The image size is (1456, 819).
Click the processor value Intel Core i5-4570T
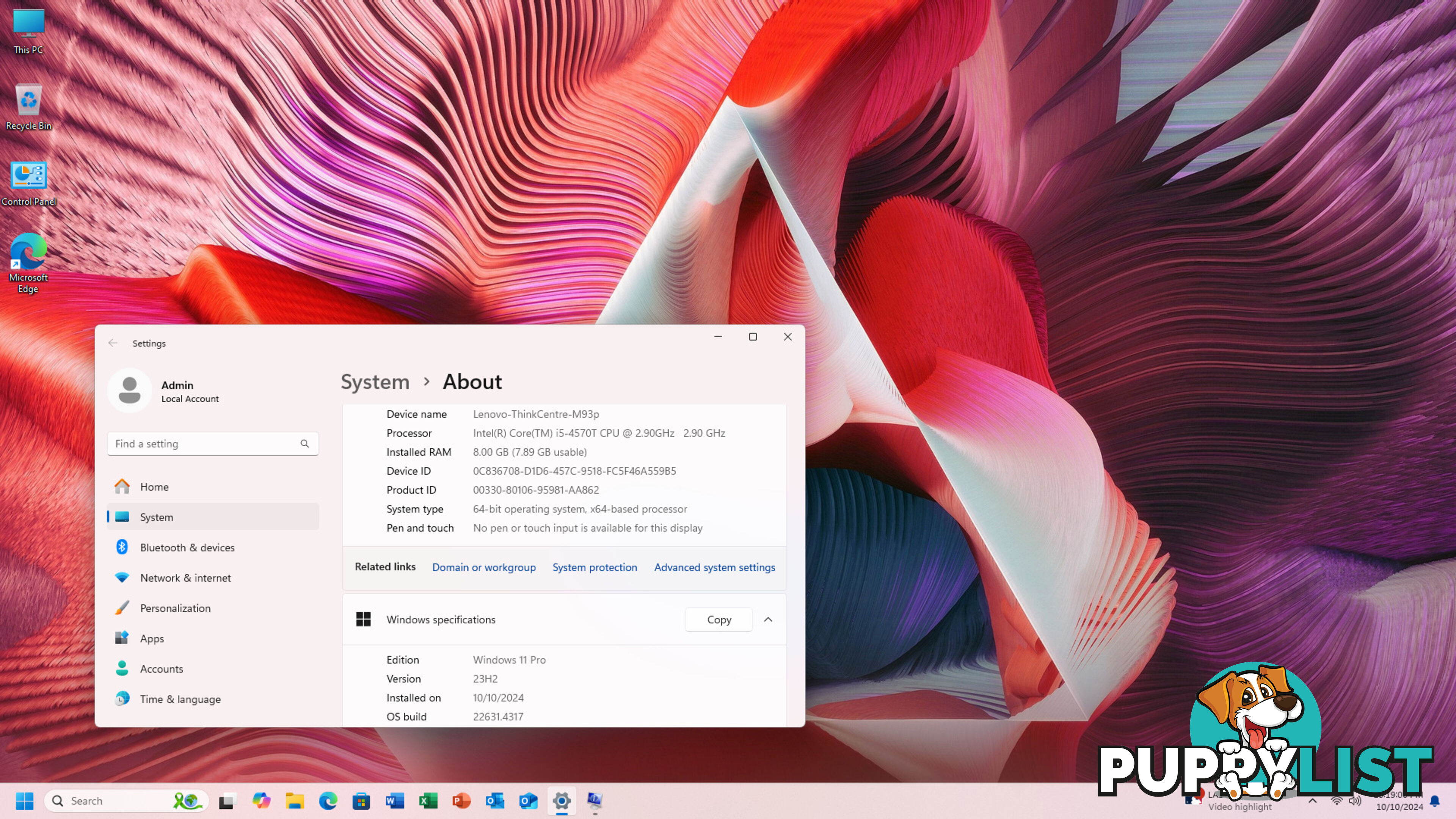coord(599,433)
